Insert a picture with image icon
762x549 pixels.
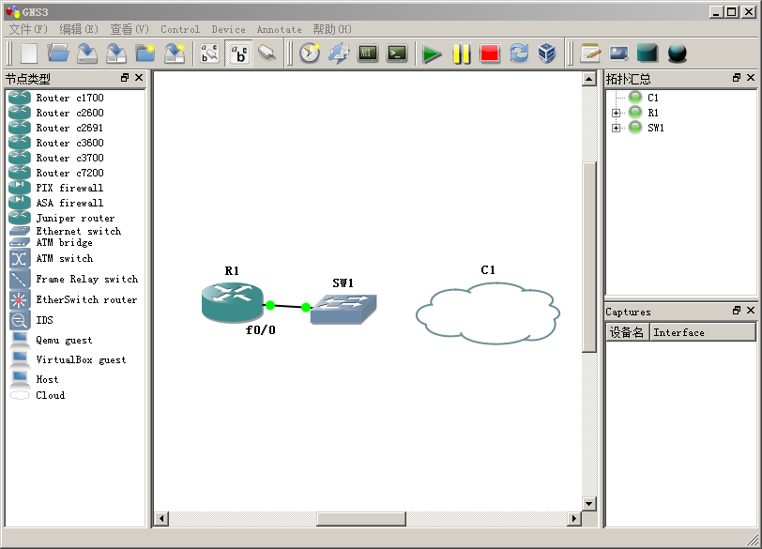(x=619, y=53)
